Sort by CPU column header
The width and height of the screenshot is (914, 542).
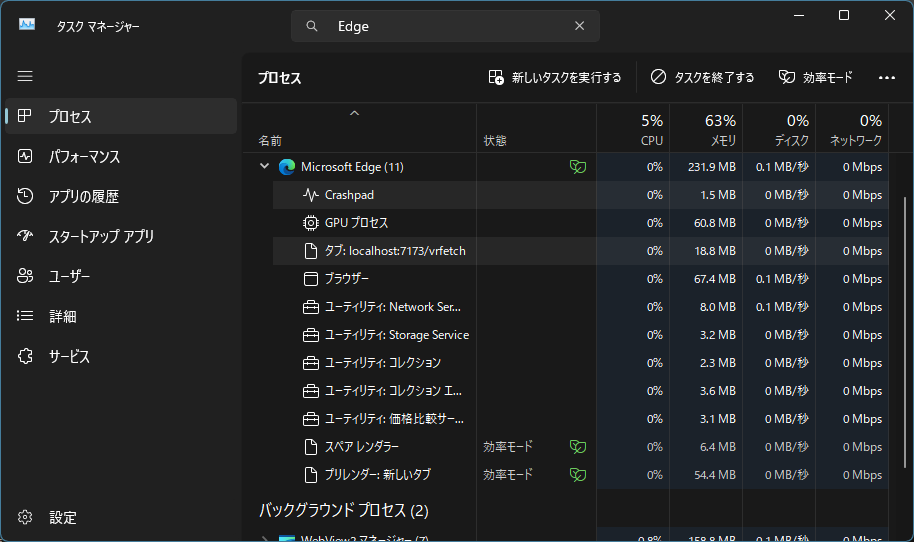click(633, 129)
